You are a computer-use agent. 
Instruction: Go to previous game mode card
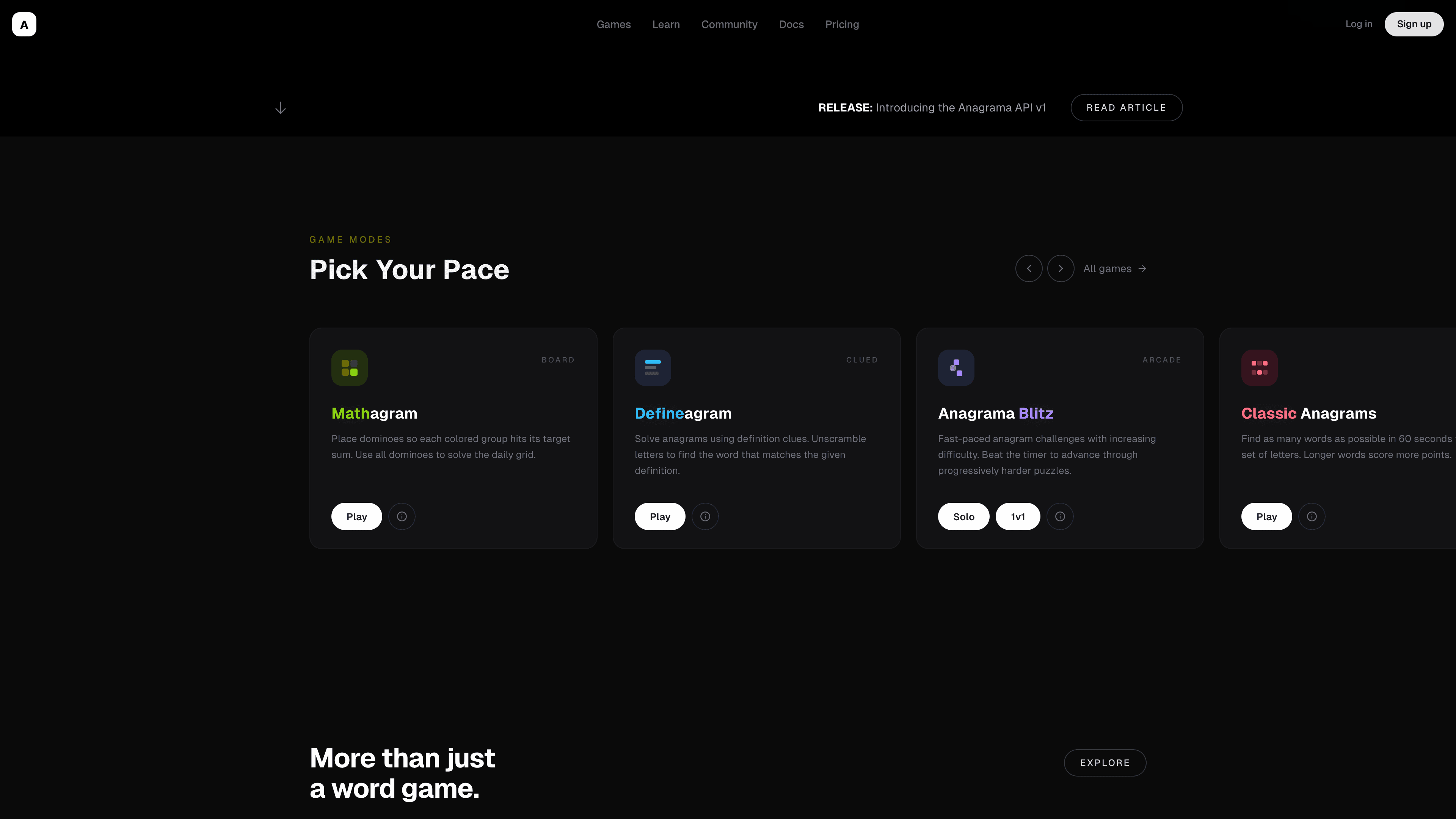coord(1029,268)
